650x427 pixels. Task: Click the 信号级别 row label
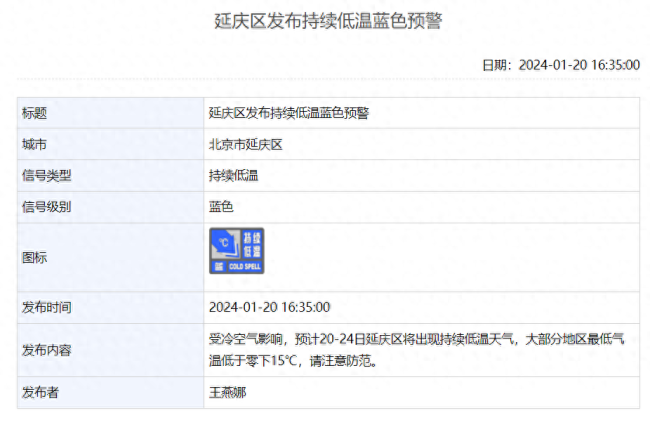pyautogui.click(x=47, y=207)
